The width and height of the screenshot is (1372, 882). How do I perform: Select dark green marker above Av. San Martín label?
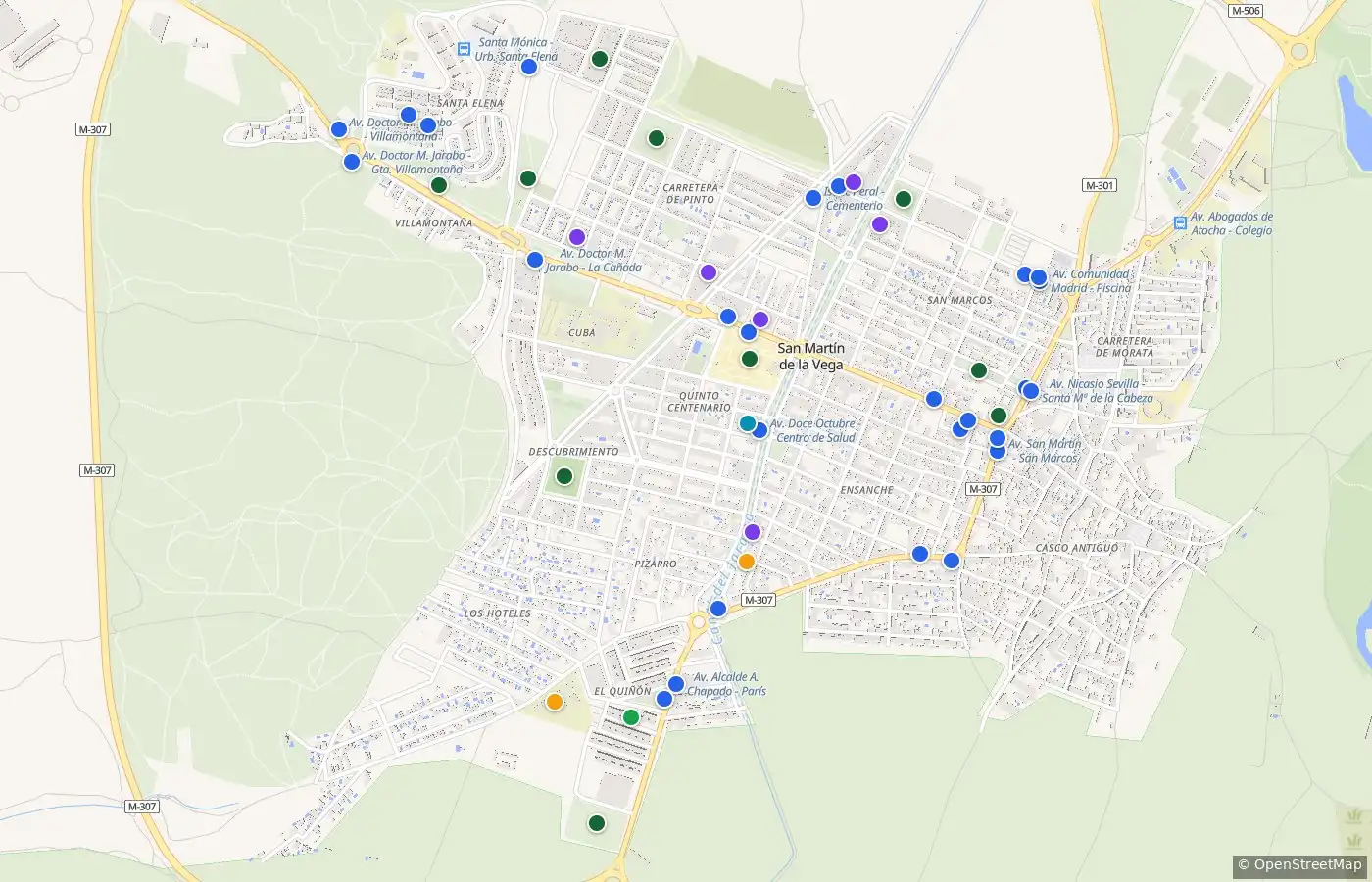click(x=999, y=416)
